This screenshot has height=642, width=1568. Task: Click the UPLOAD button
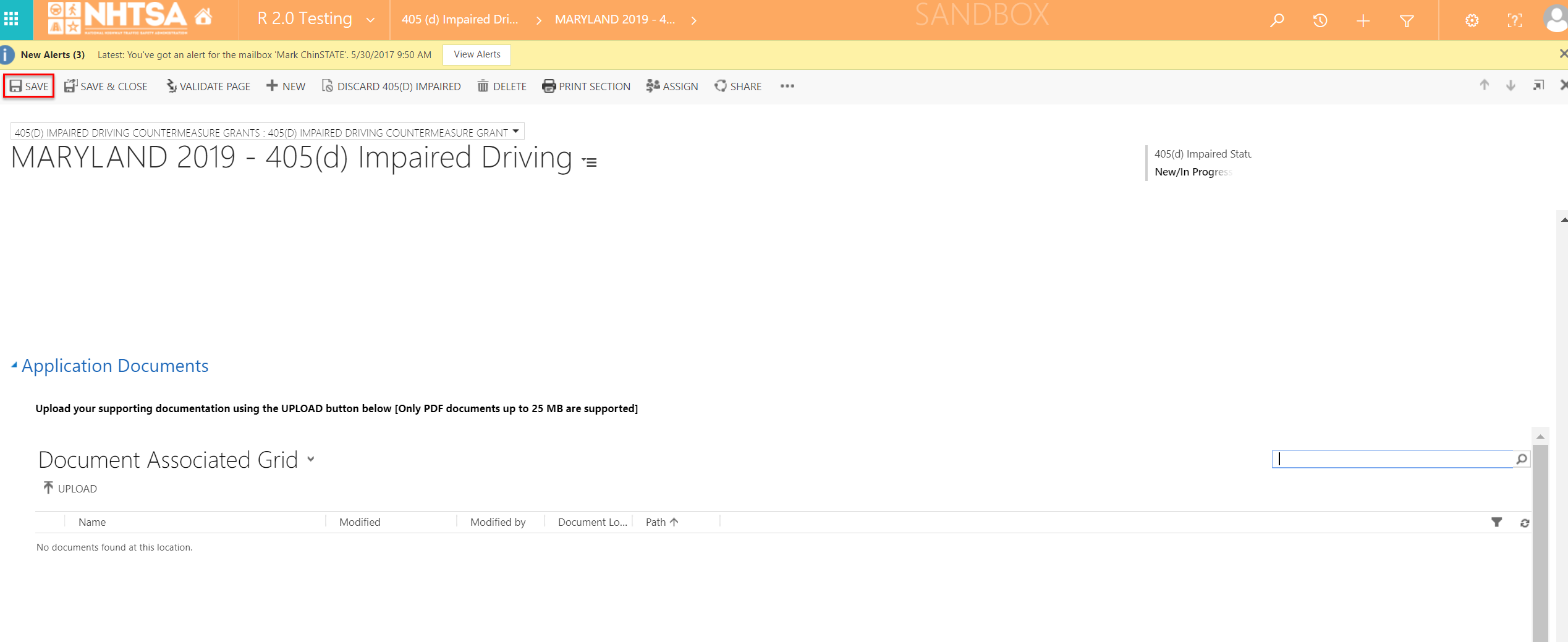pos(70,488)
